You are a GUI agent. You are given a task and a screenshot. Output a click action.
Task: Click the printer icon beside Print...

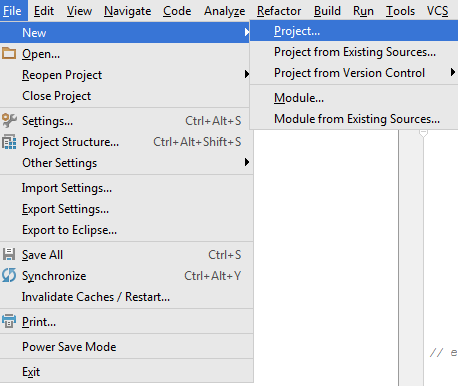click(x=9, y=321)
